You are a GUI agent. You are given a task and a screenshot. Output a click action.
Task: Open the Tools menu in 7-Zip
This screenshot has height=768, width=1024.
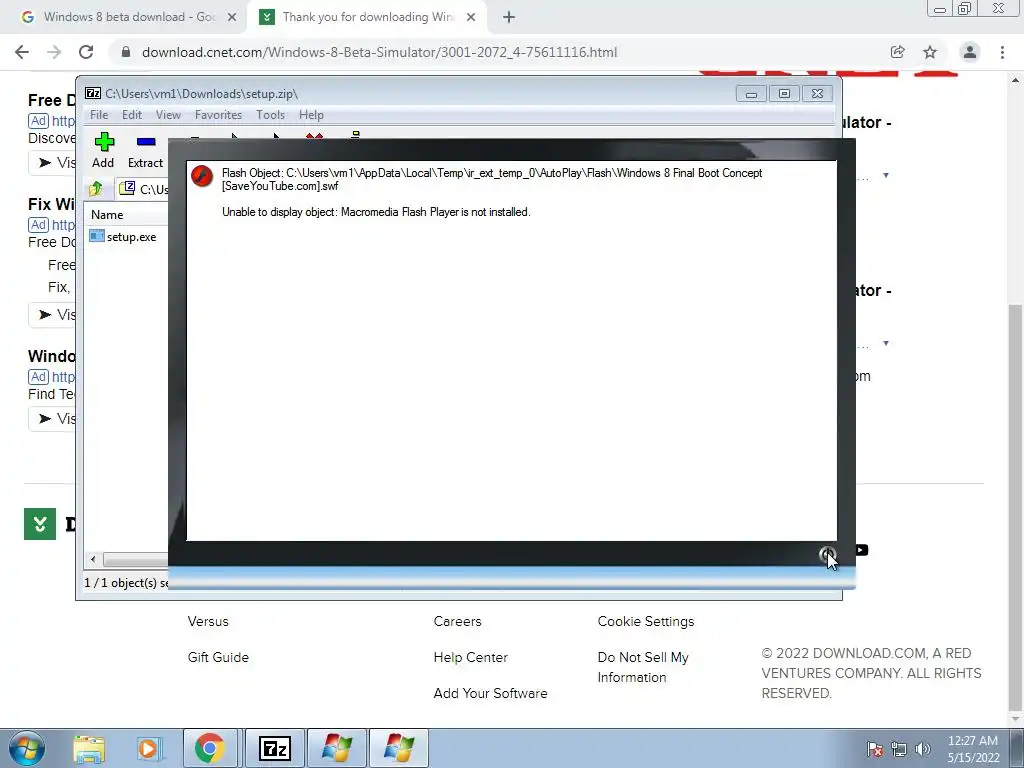click(x=270, y=115)
